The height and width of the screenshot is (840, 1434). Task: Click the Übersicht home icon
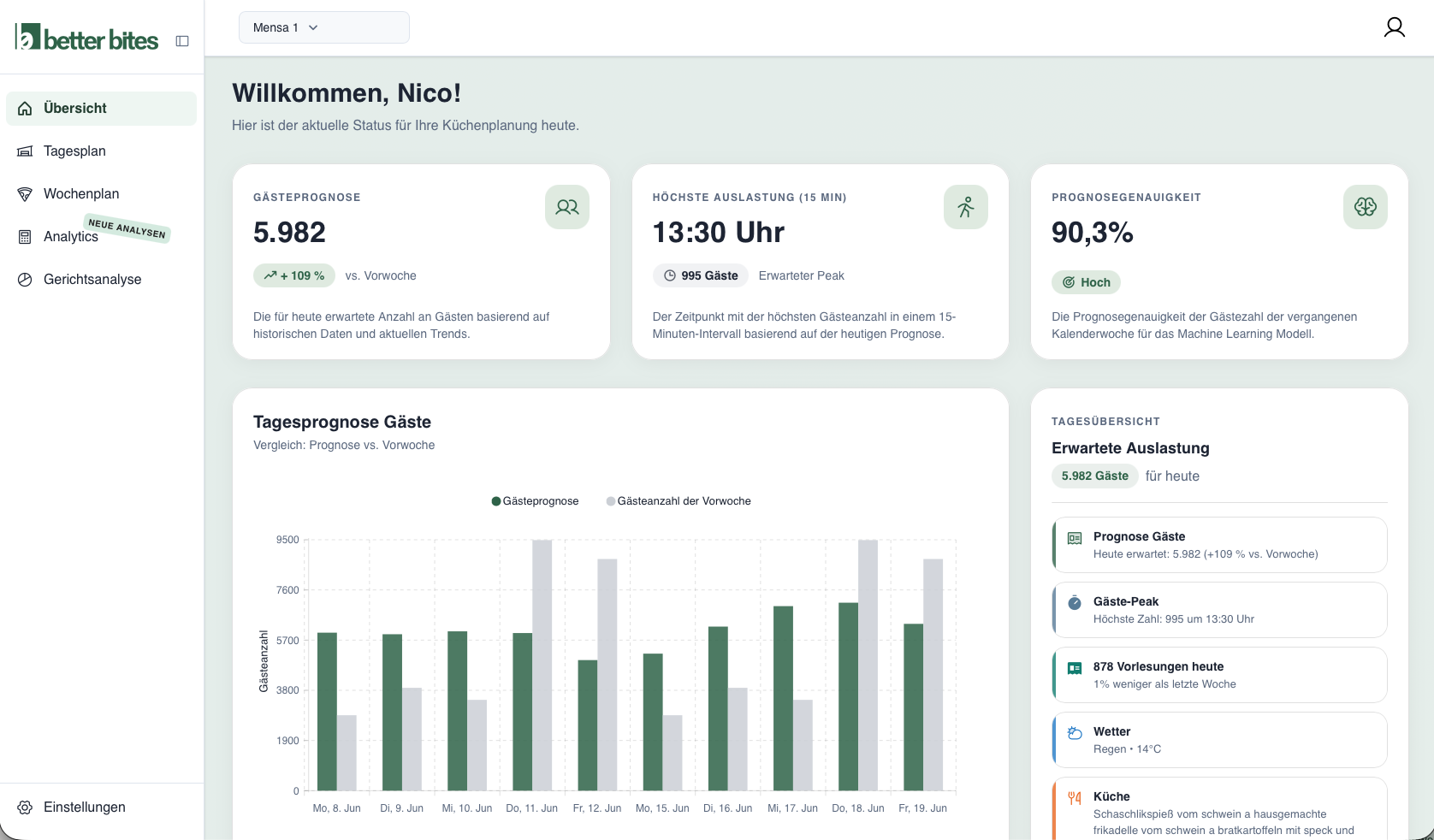25,109
